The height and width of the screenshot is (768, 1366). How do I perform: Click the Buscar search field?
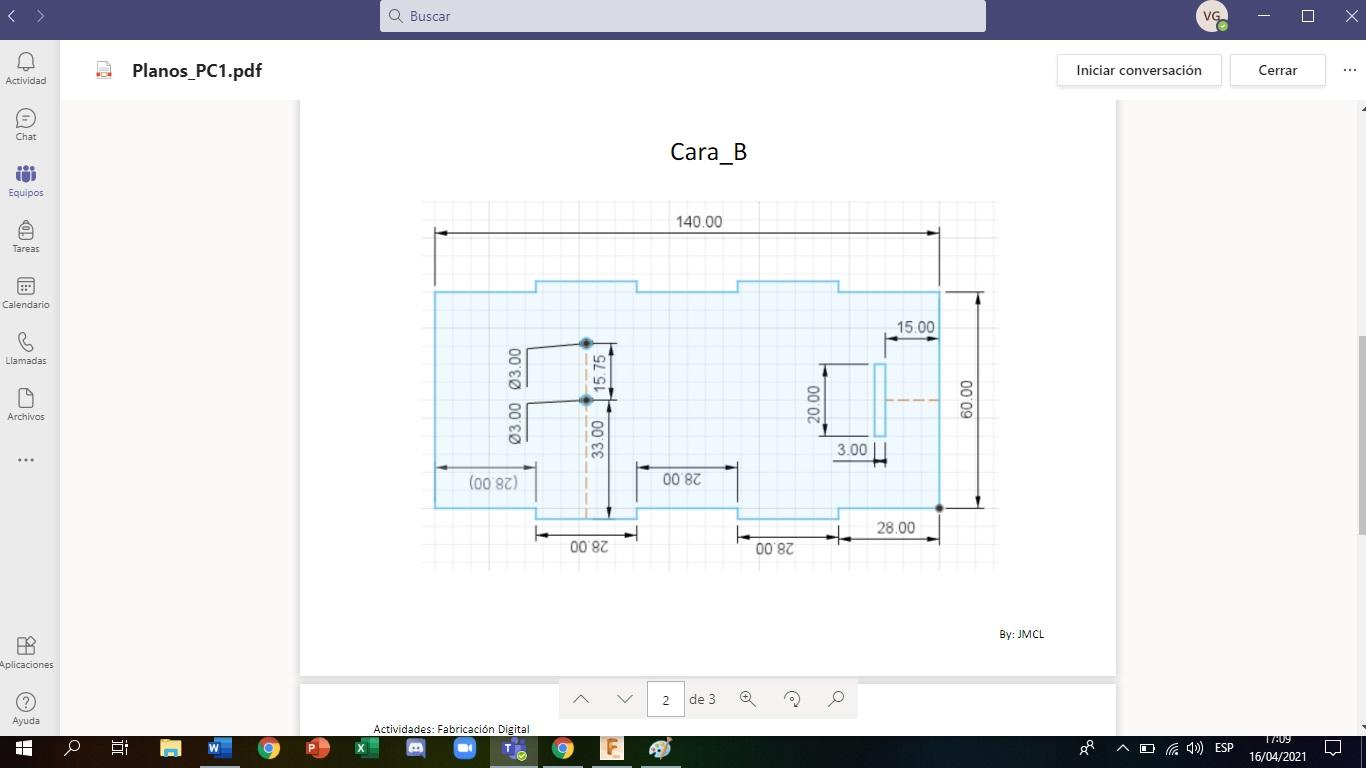coord(683,16)
